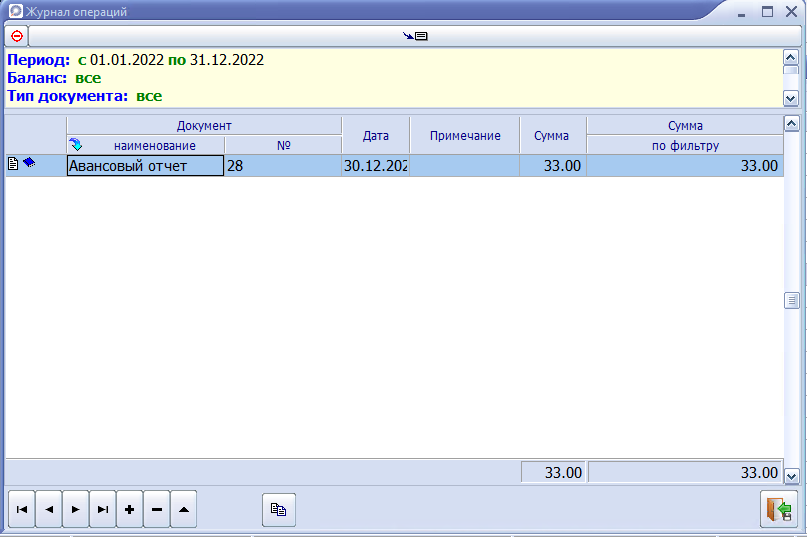Image resolution: width=807 pixels, height=537 pixels.
Task: Click the blue book icon in the row margin
Action: coord(29,163)
